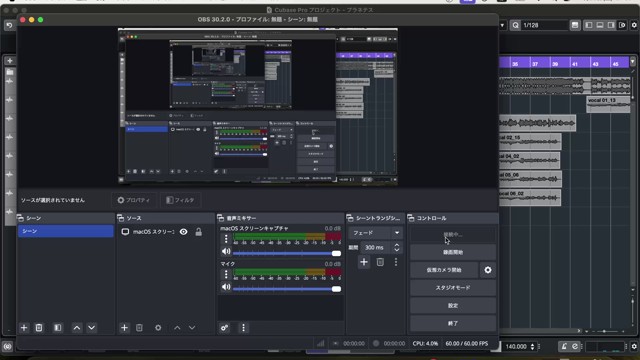The height and width of the screenshot is (360, 640).
Task: Click Cubase transport setup gear bottom right
Action: 634,346
